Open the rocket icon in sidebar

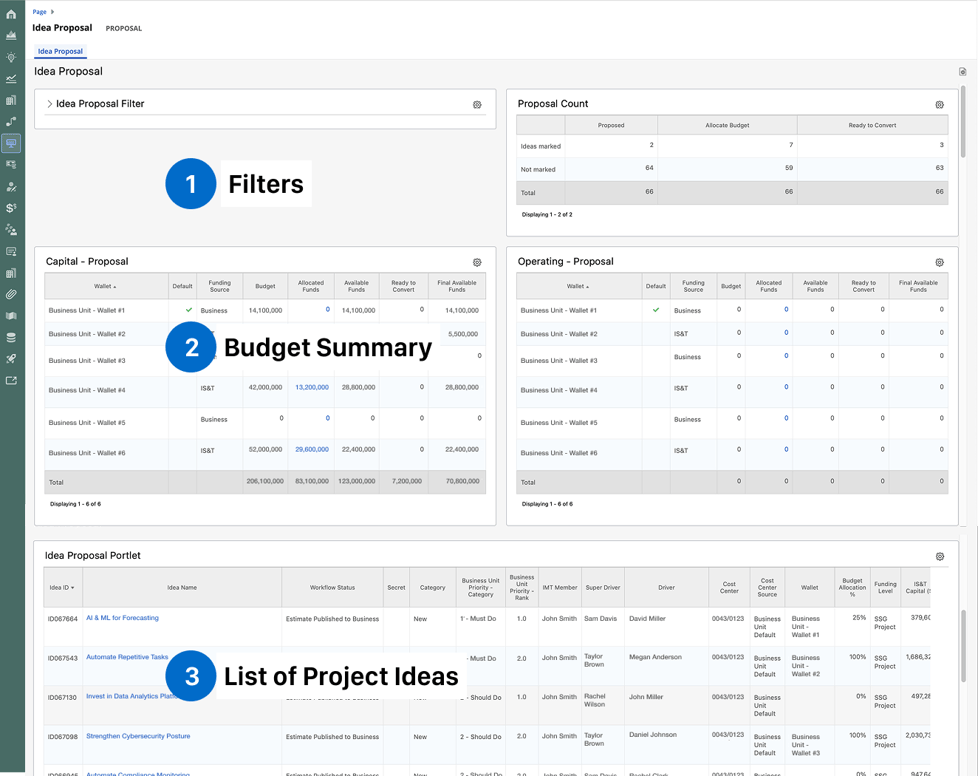point(11,359)
